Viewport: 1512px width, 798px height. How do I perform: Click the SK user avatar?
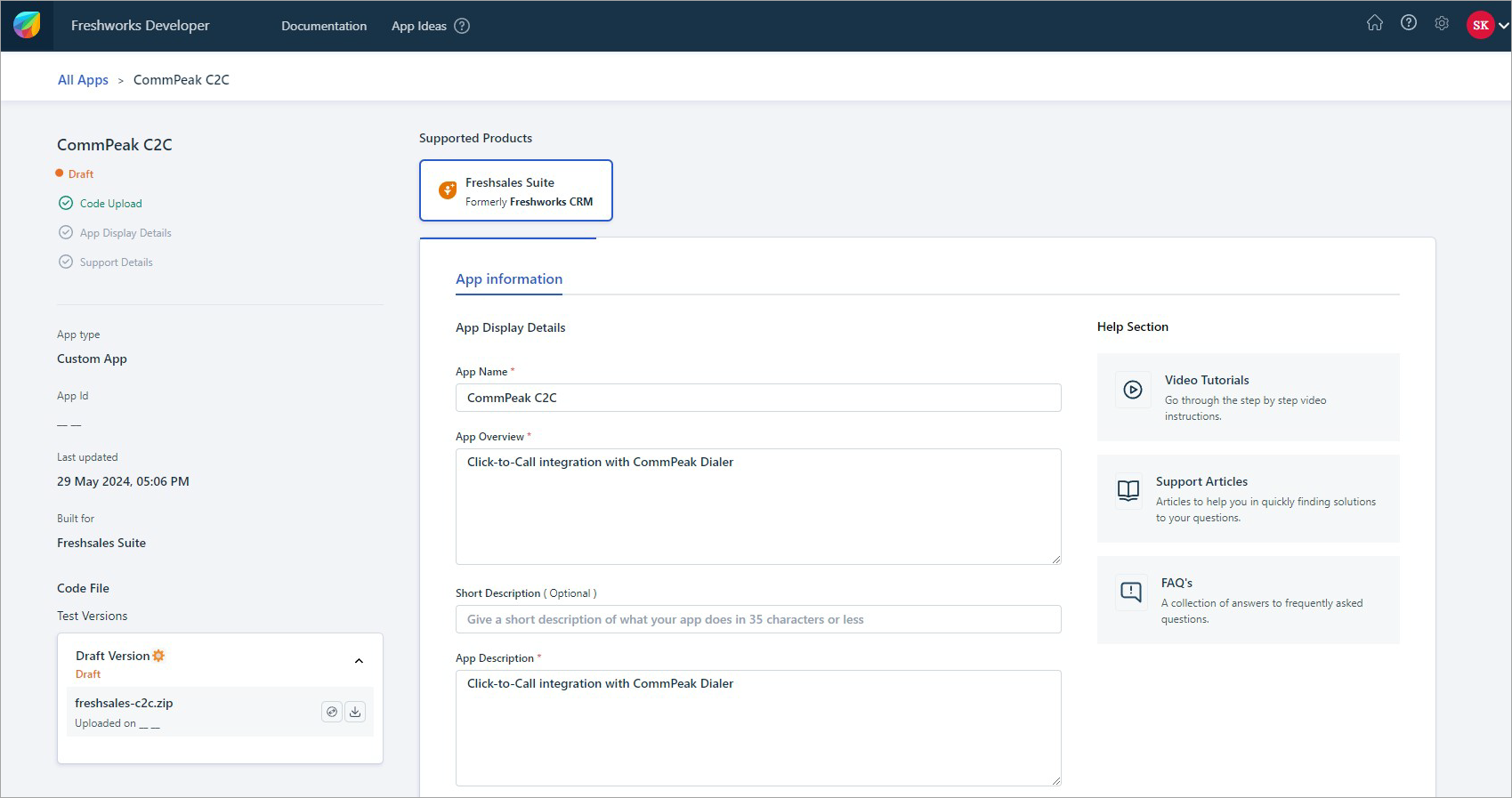pos(1481,25)
